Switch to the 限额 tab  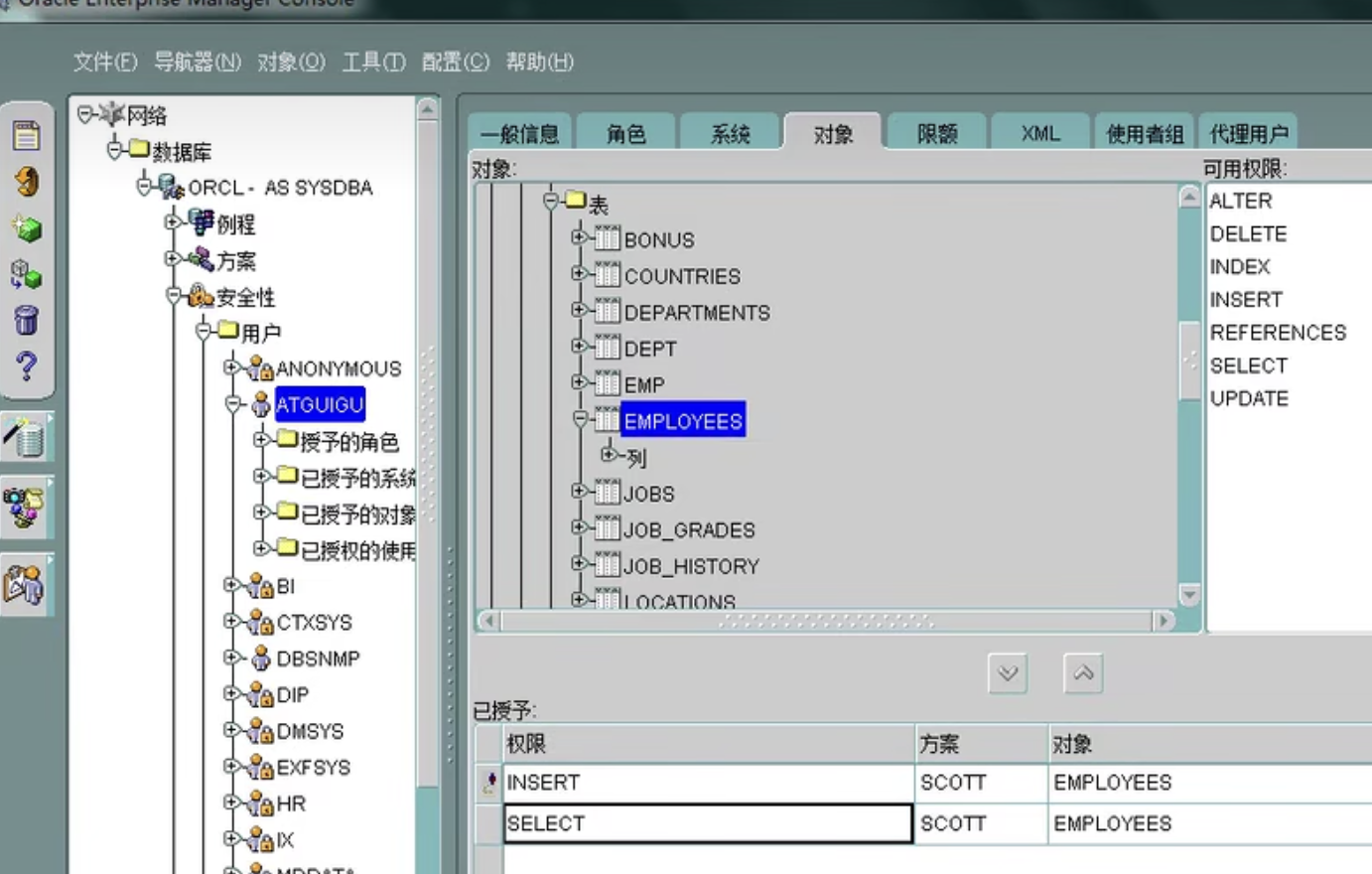pos(937,133)
